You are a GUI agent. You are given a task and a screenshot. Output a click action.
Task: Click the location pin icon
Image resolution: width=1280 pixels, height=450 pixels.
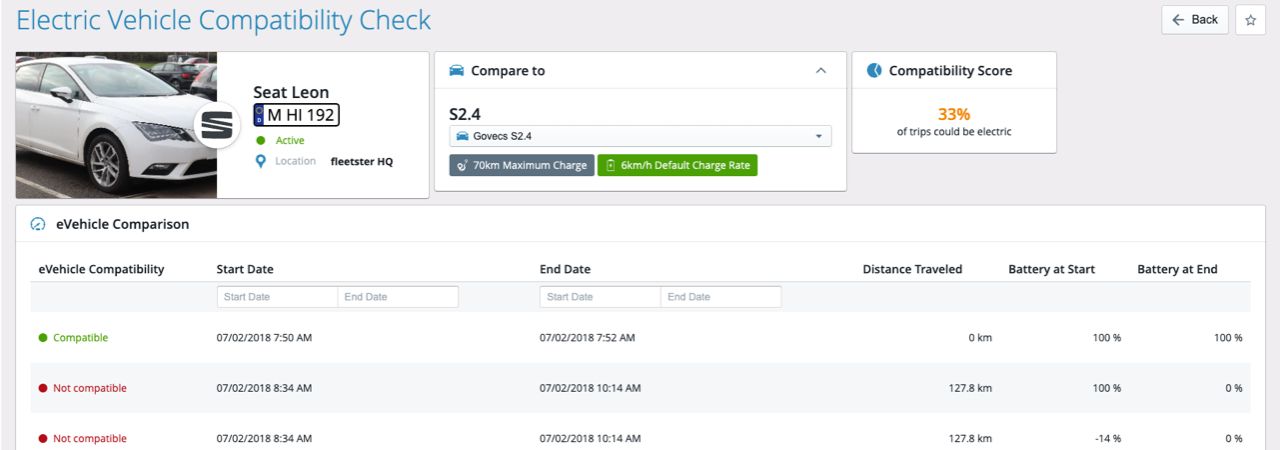[261, 161]
